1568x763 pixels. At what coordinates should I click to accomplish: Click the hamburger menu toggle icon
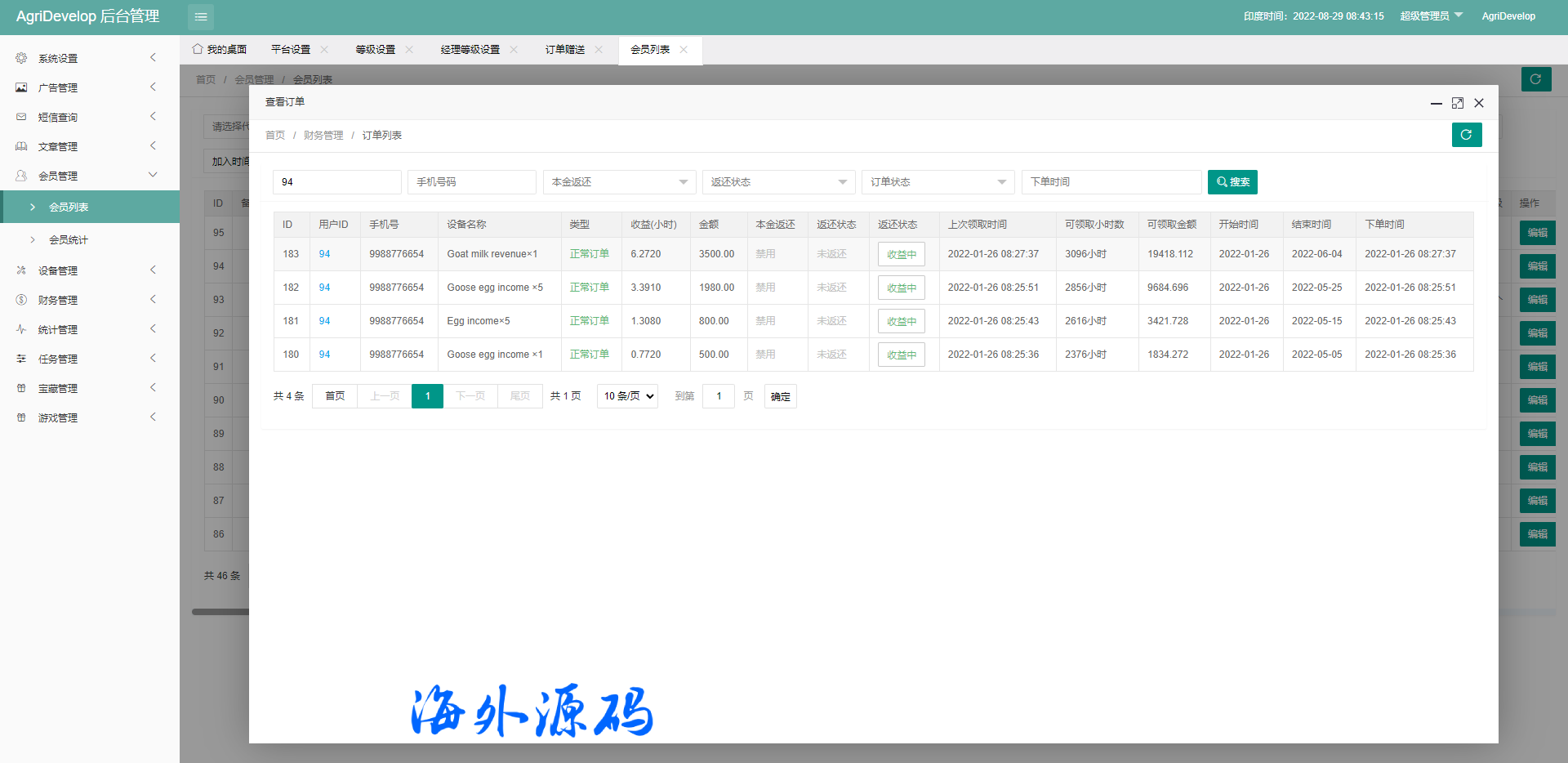(201, 17)
